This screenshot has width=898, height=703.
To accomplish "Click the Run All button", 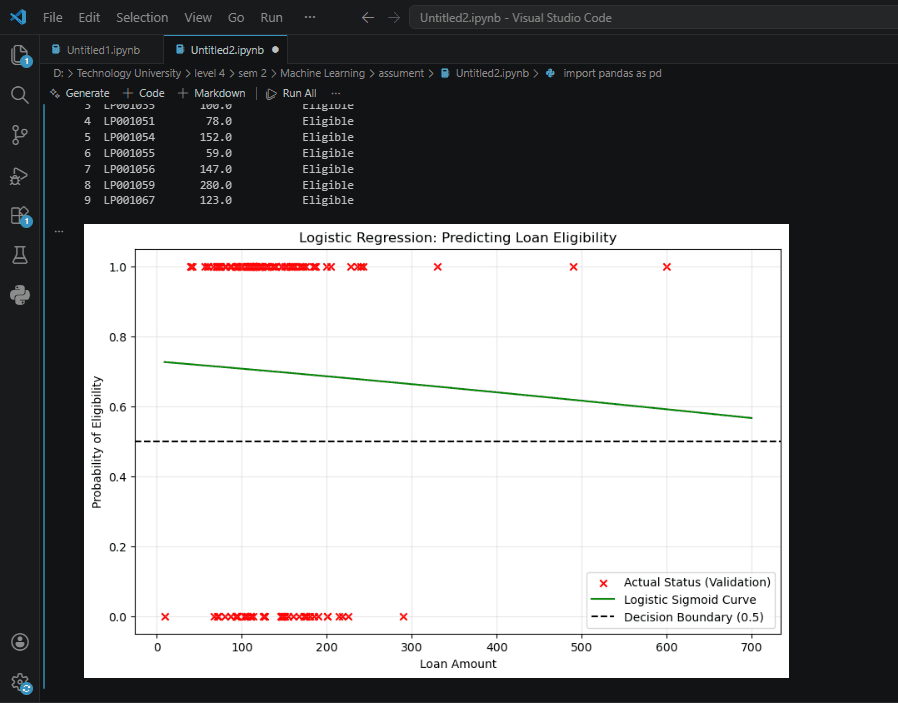I will pos(292,93).
